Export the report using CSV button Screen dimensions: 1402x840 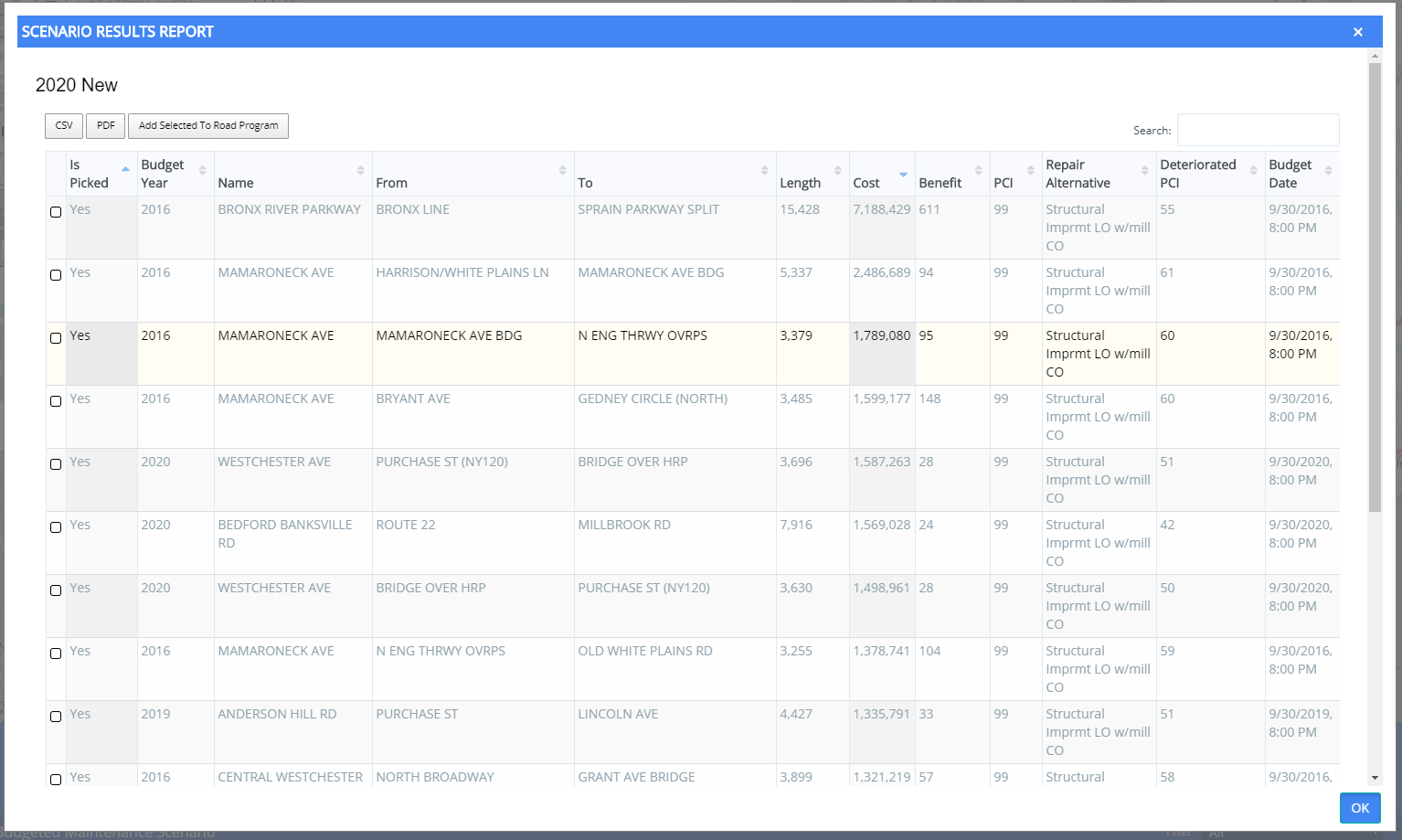[64, 126]
